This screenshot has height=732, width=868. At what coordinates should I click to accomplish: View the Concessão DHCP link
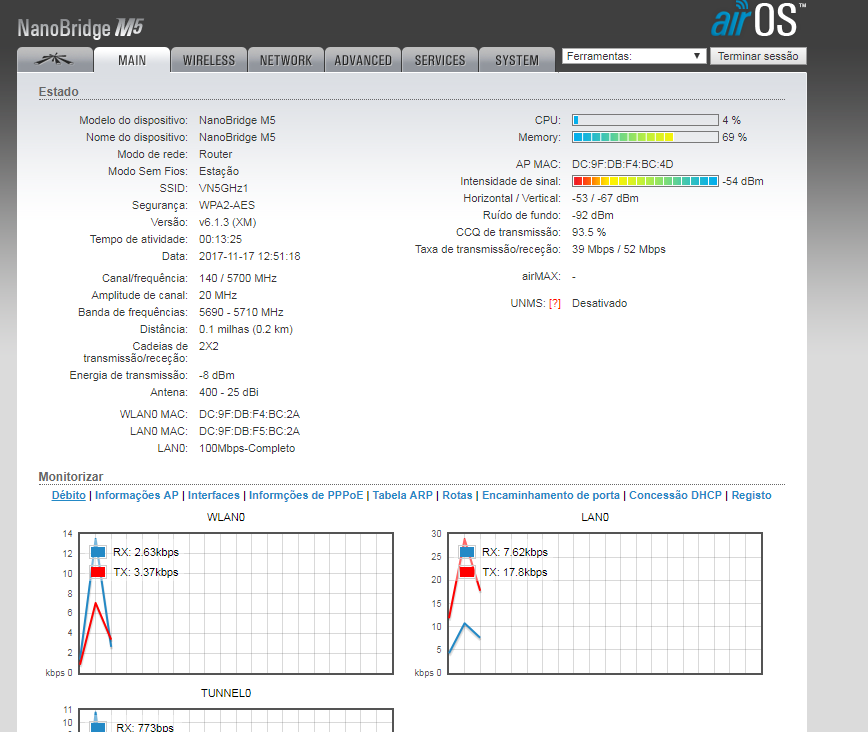pyautogui.click(x=675, y=495)
